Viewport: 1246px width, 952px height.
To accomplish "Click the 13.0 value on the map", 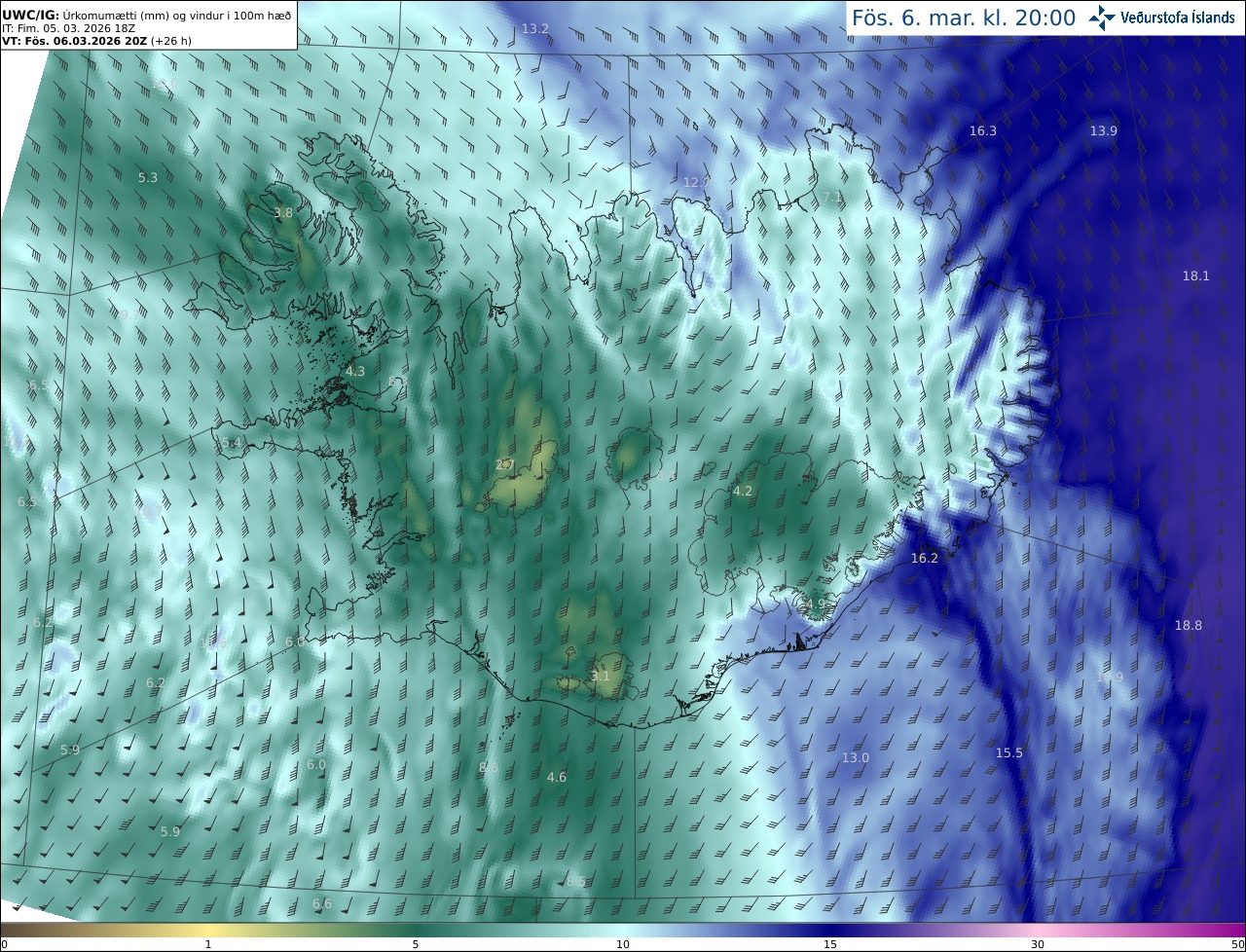I will tap(856, 757).
